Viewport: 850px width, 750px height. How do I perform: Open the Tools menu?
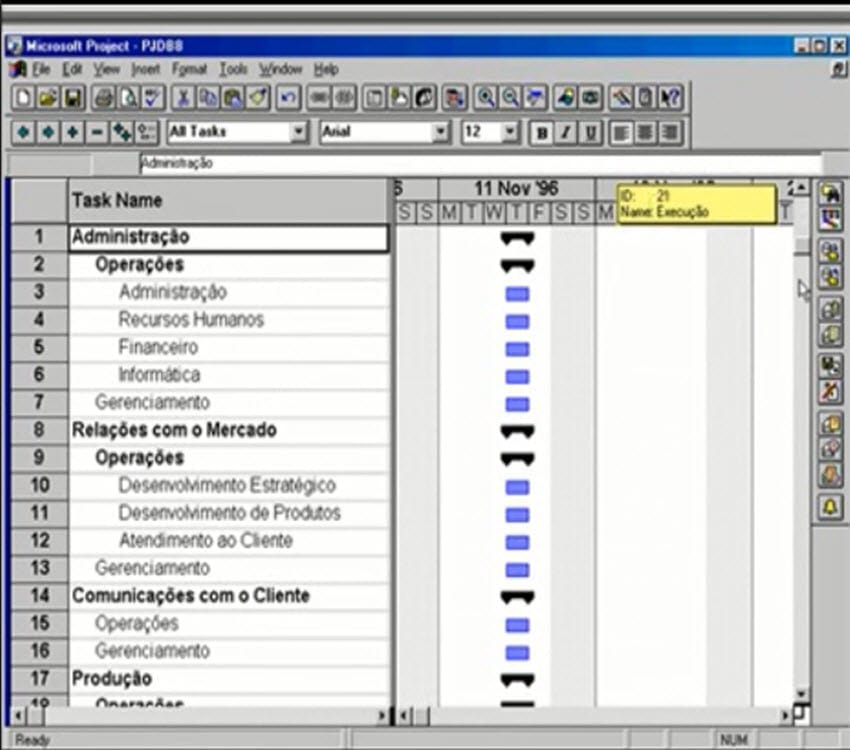tap(233, 70)
